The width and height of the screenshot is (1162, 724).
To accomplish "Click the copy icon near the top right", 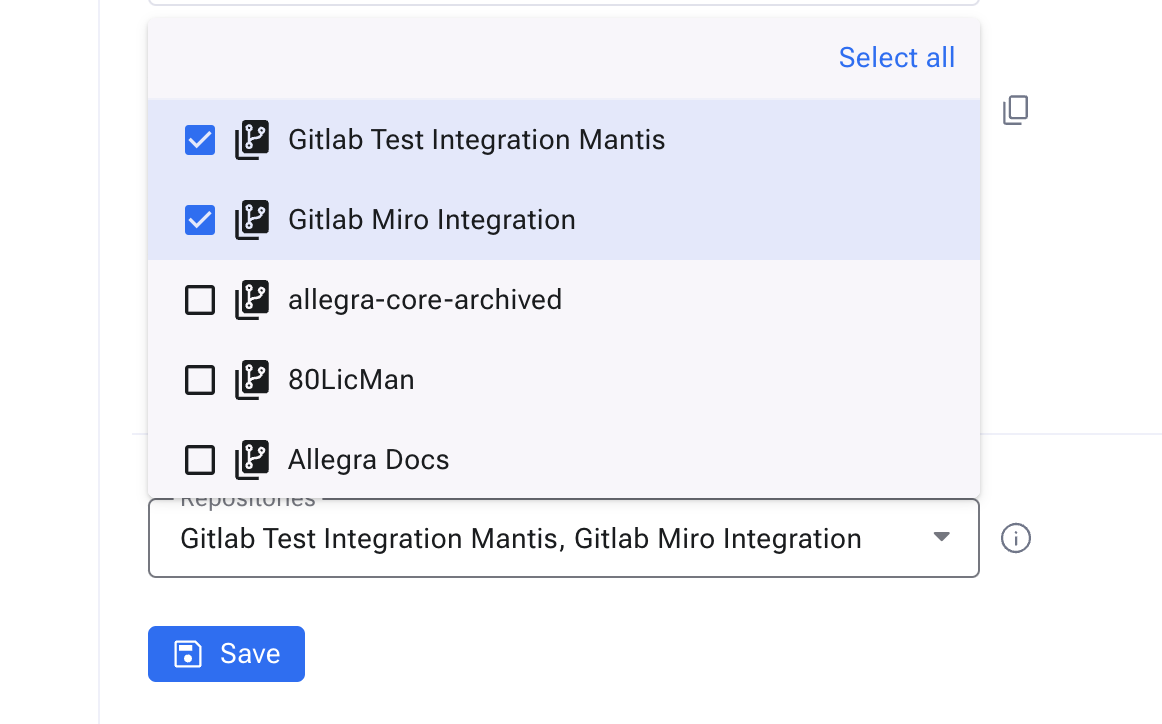I will [1015, 110].
